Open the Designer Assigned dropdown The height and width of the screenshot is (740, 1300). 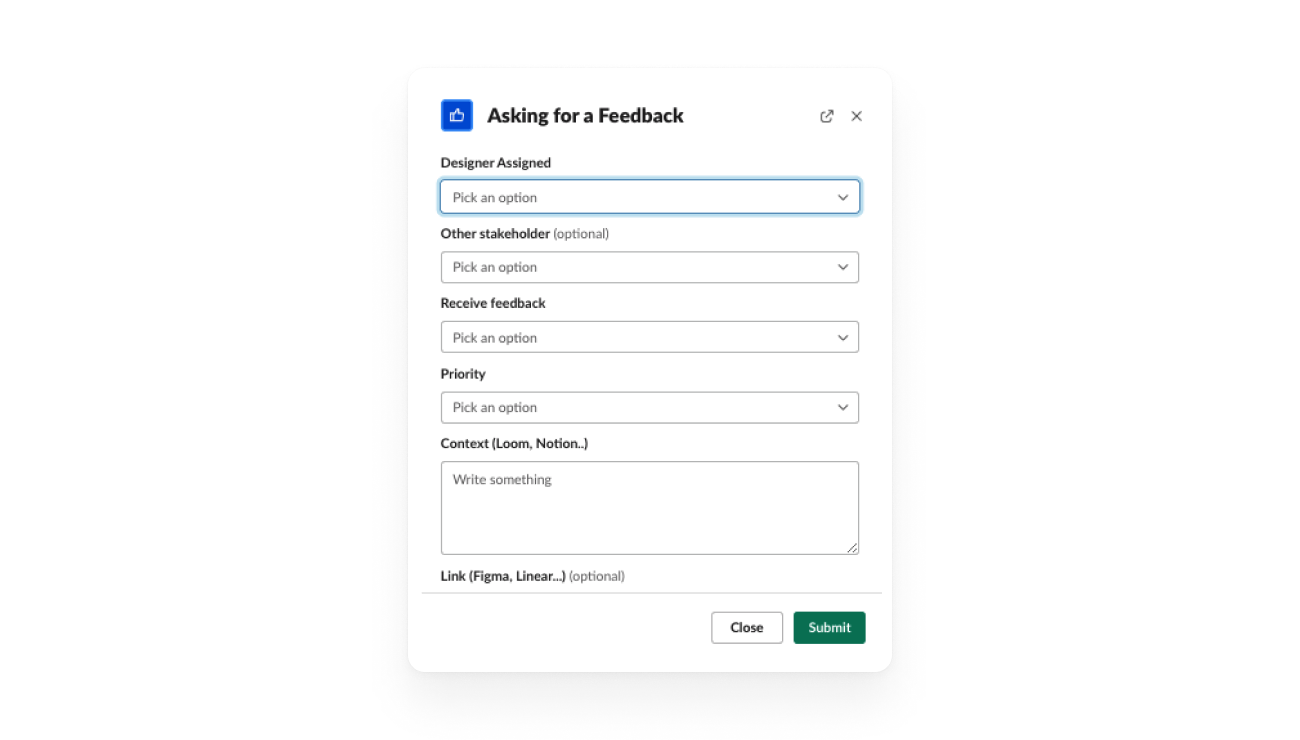pos(650,197)
